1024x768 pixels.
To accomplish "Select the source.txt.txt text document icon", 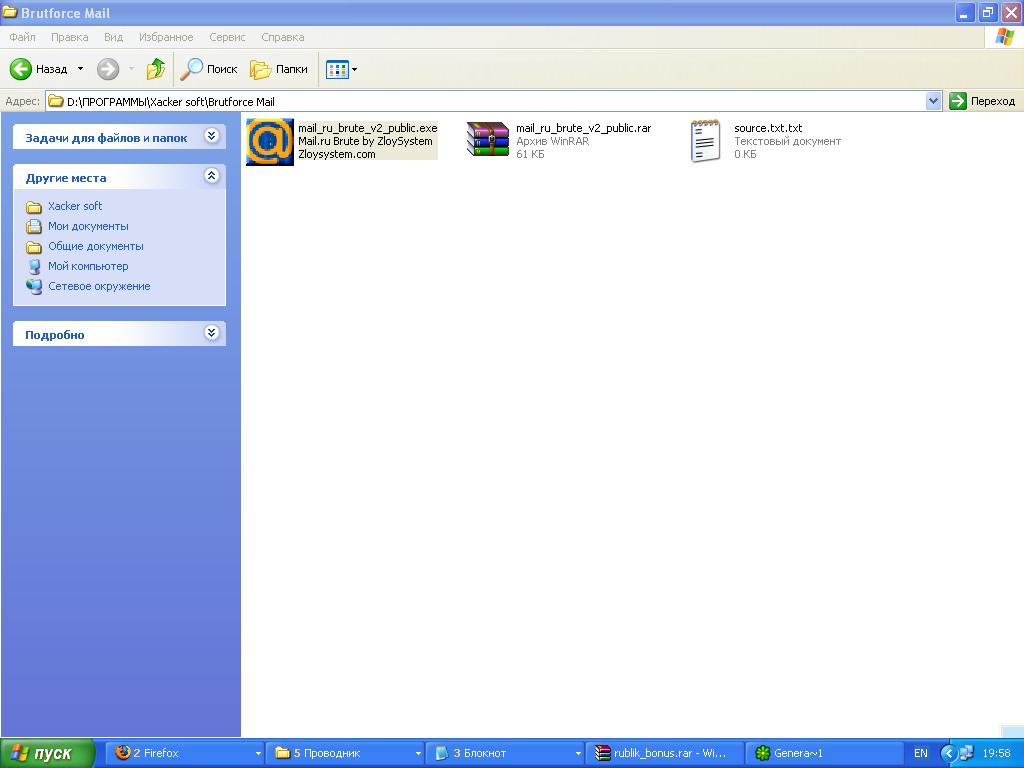I will (706, 140).
